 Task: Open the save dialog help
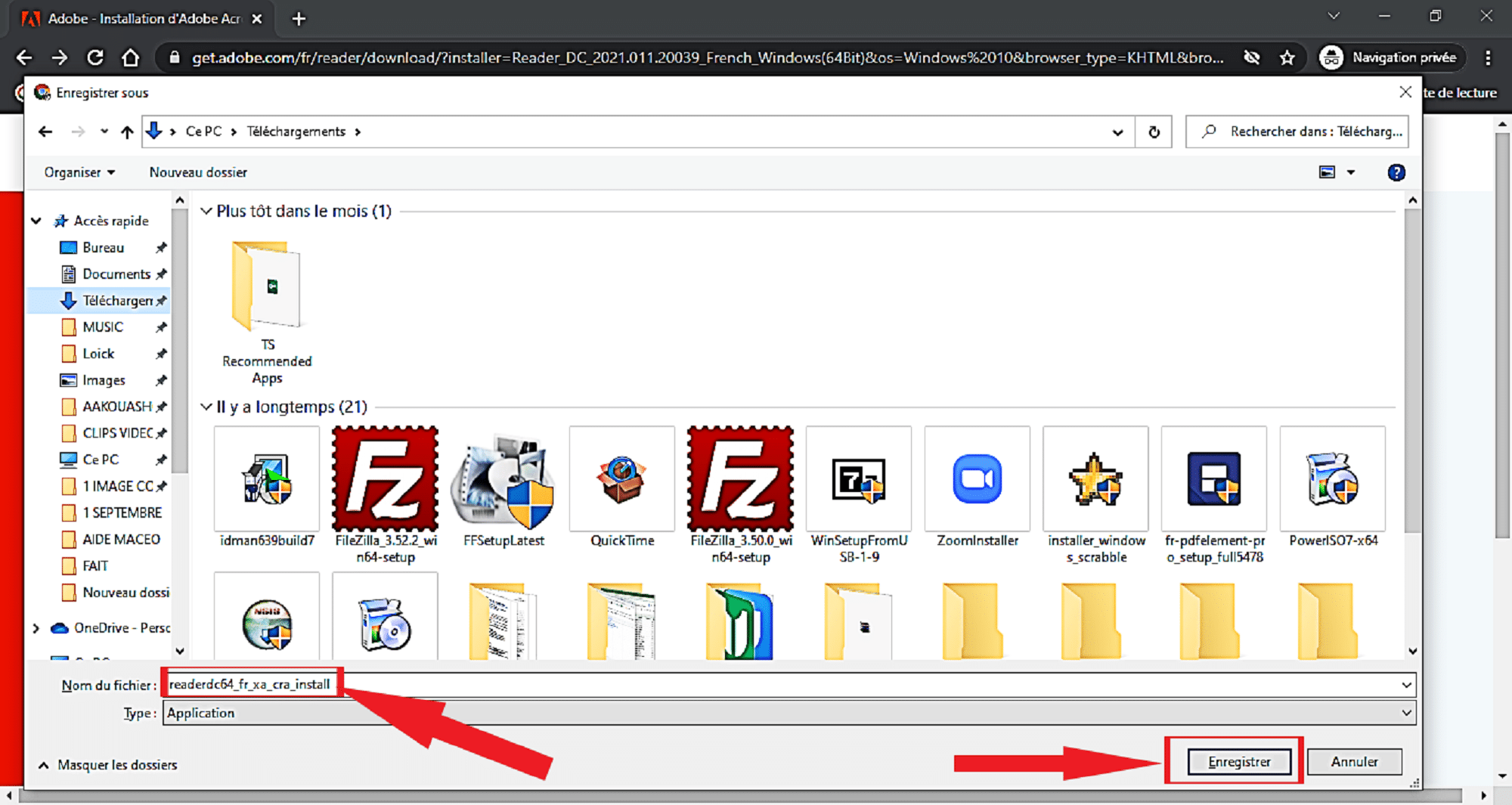point(1396,172)
